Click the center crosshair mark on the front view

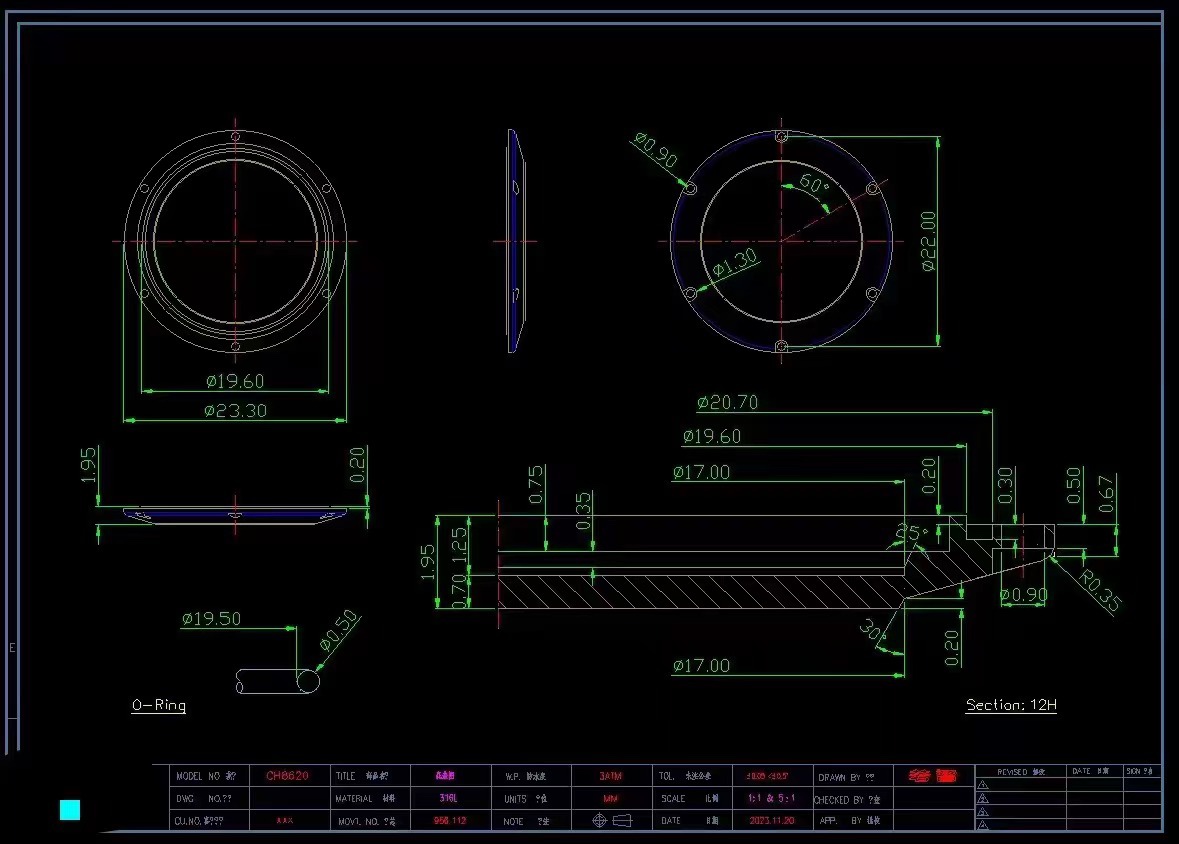[x=236, y=240]
